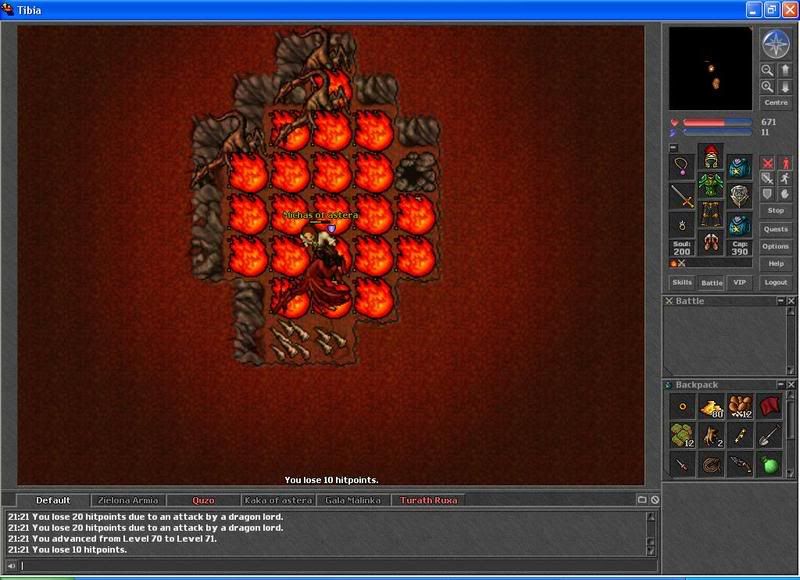This screenshot has height=580, width=800.
Task: Select the red cloth item in Backpack
Action: [769, 407]
